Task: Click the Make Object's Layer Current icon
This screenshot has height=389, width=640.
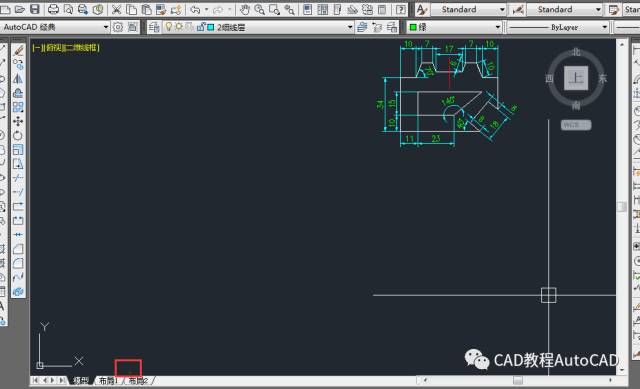Action: coord(362,27)
